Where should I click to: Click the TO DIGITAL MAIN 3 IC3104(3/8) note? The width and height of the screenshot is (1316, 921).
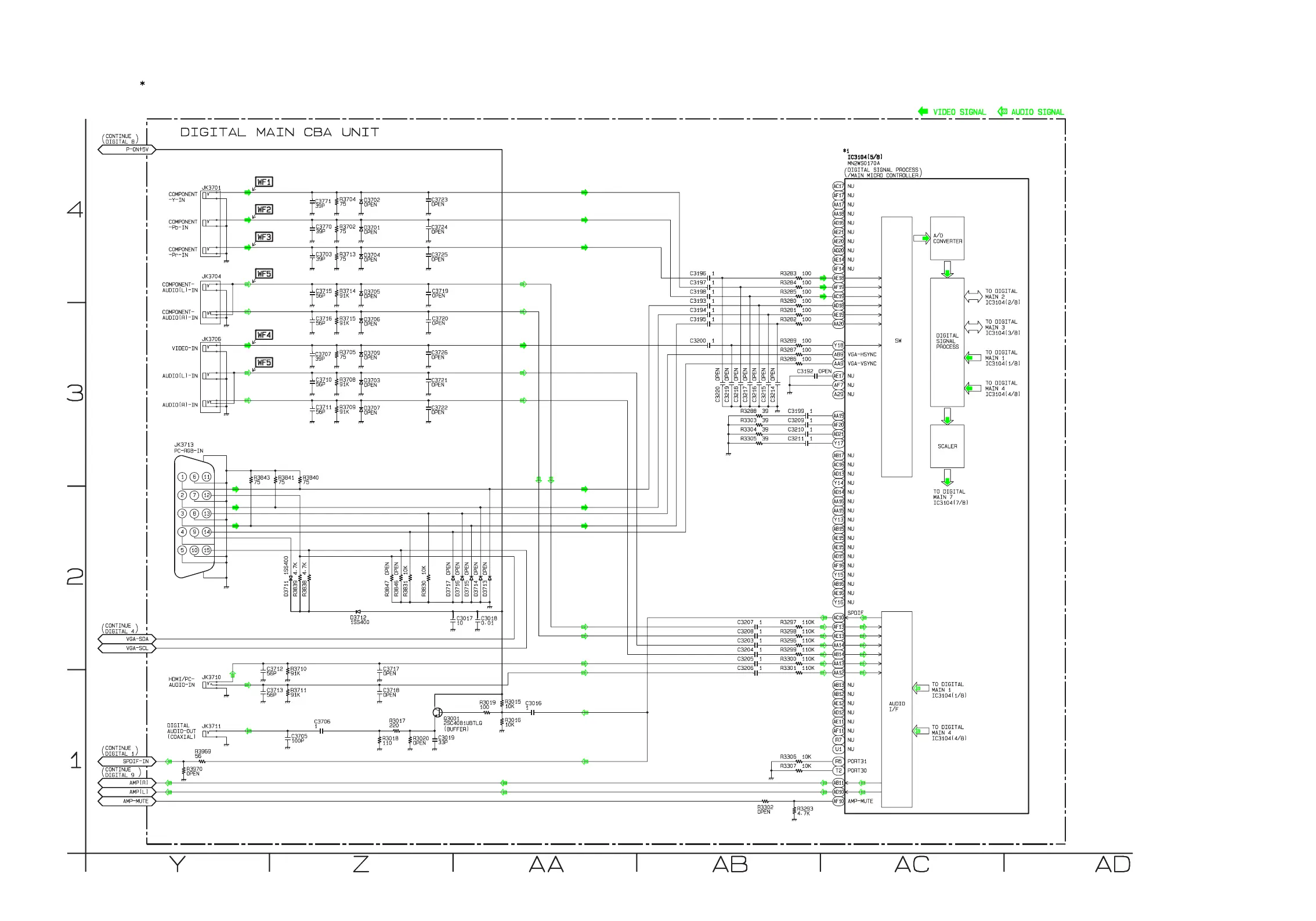[x=1002, y=328]
